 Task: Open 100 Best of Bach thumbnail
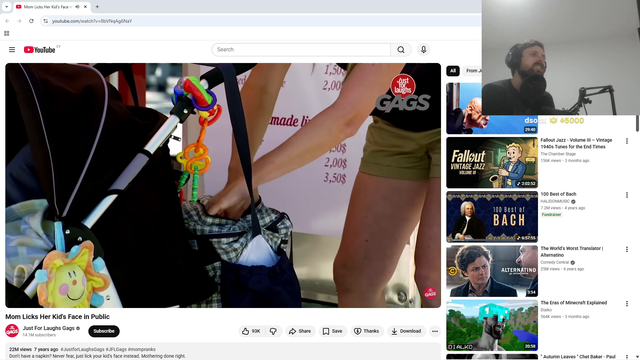[x=492, y=217]
